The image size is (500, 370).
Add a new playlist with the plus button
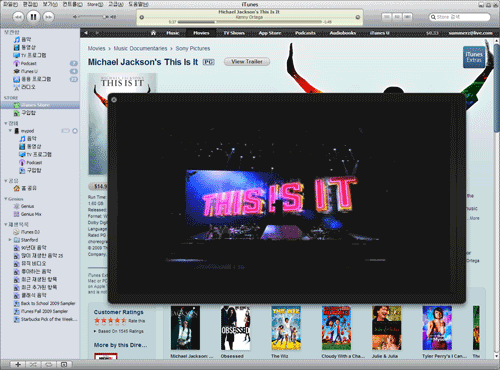[18, 364]
